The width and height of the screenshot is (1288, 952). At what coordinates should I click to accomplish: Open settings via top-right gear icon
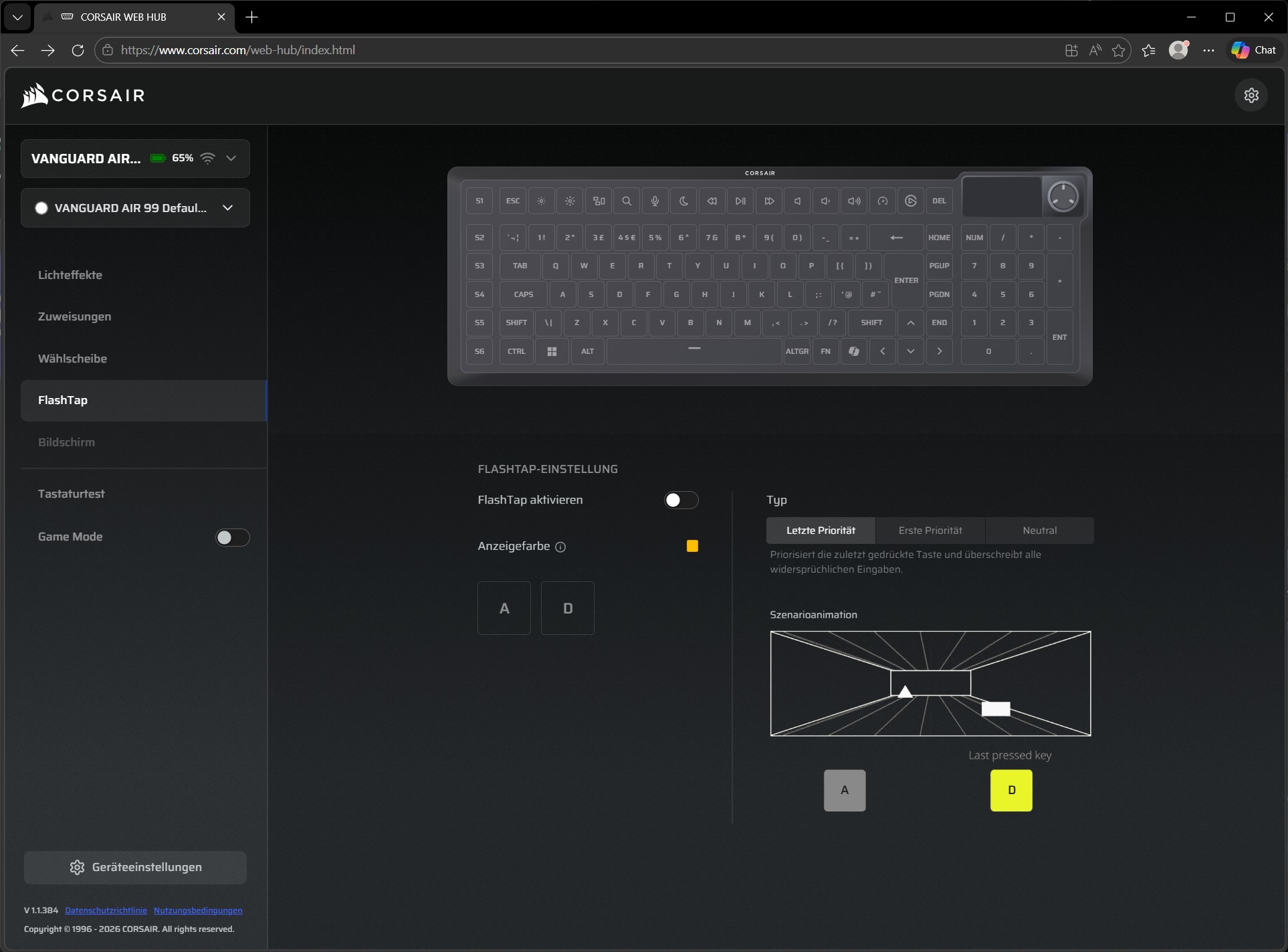point(1251,95)
